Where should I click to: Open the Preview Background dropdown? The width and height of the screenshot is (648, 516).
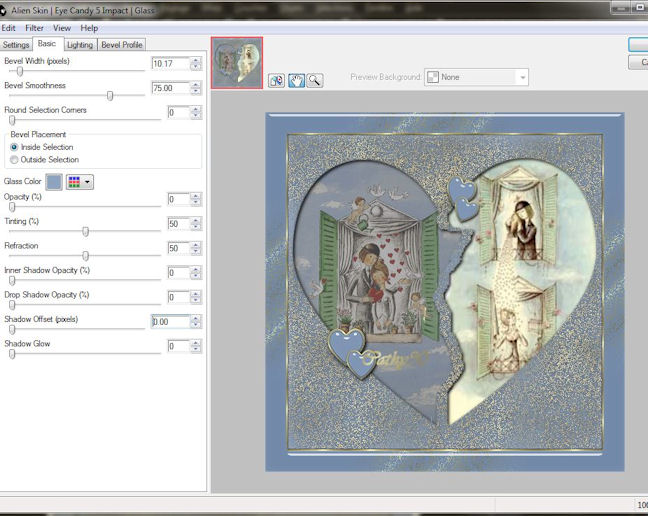click(476, 77)
